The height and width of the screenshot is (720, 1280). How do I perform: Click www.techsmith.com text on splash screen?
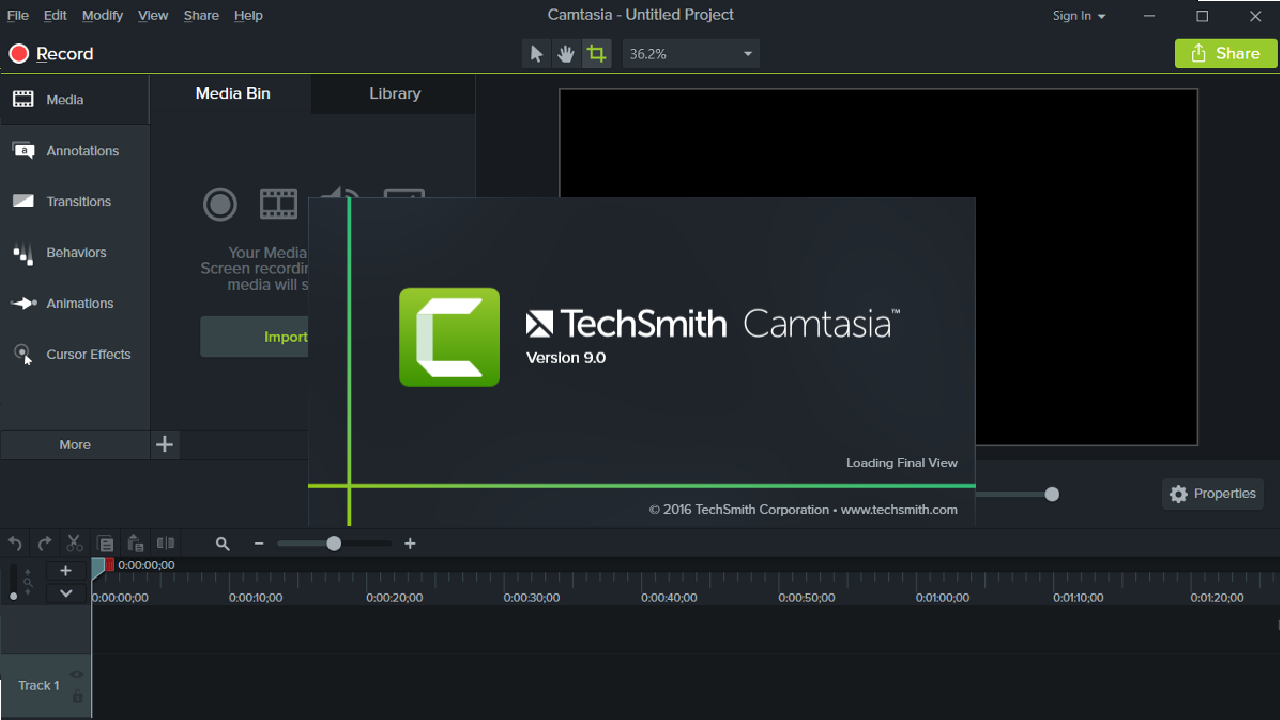point(899,510)
